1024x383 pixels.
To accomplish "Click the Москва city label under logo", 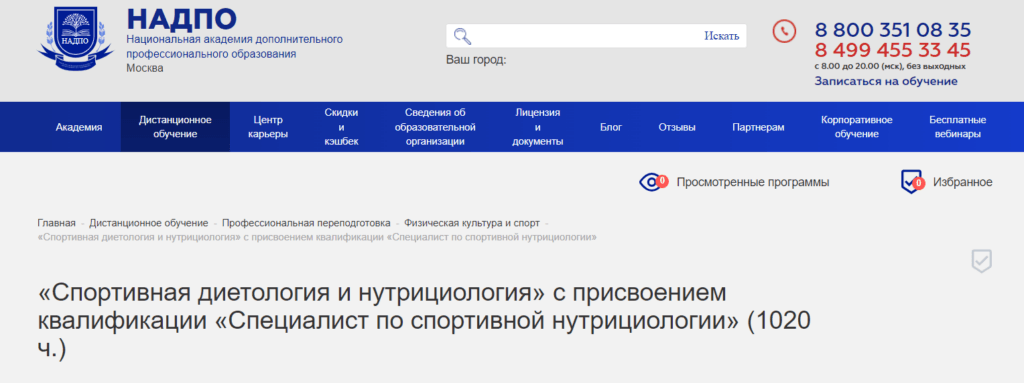I will point(145,68).
